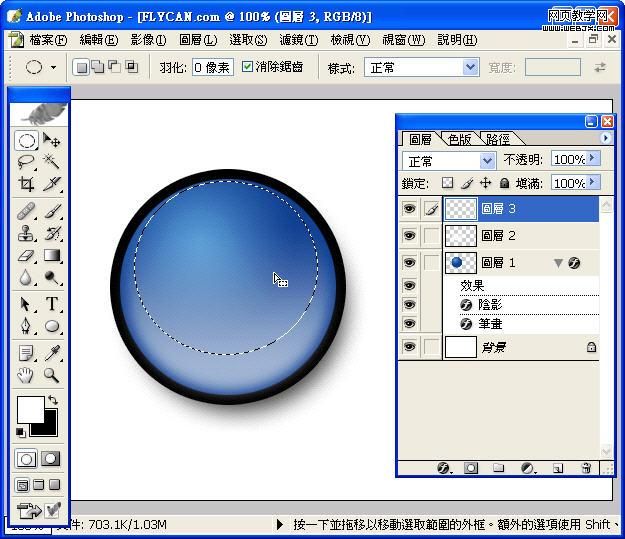Collapse 圖層 1 effects list arrow
Viewport: 625px width, 539px height.
(x=558, y=263)
